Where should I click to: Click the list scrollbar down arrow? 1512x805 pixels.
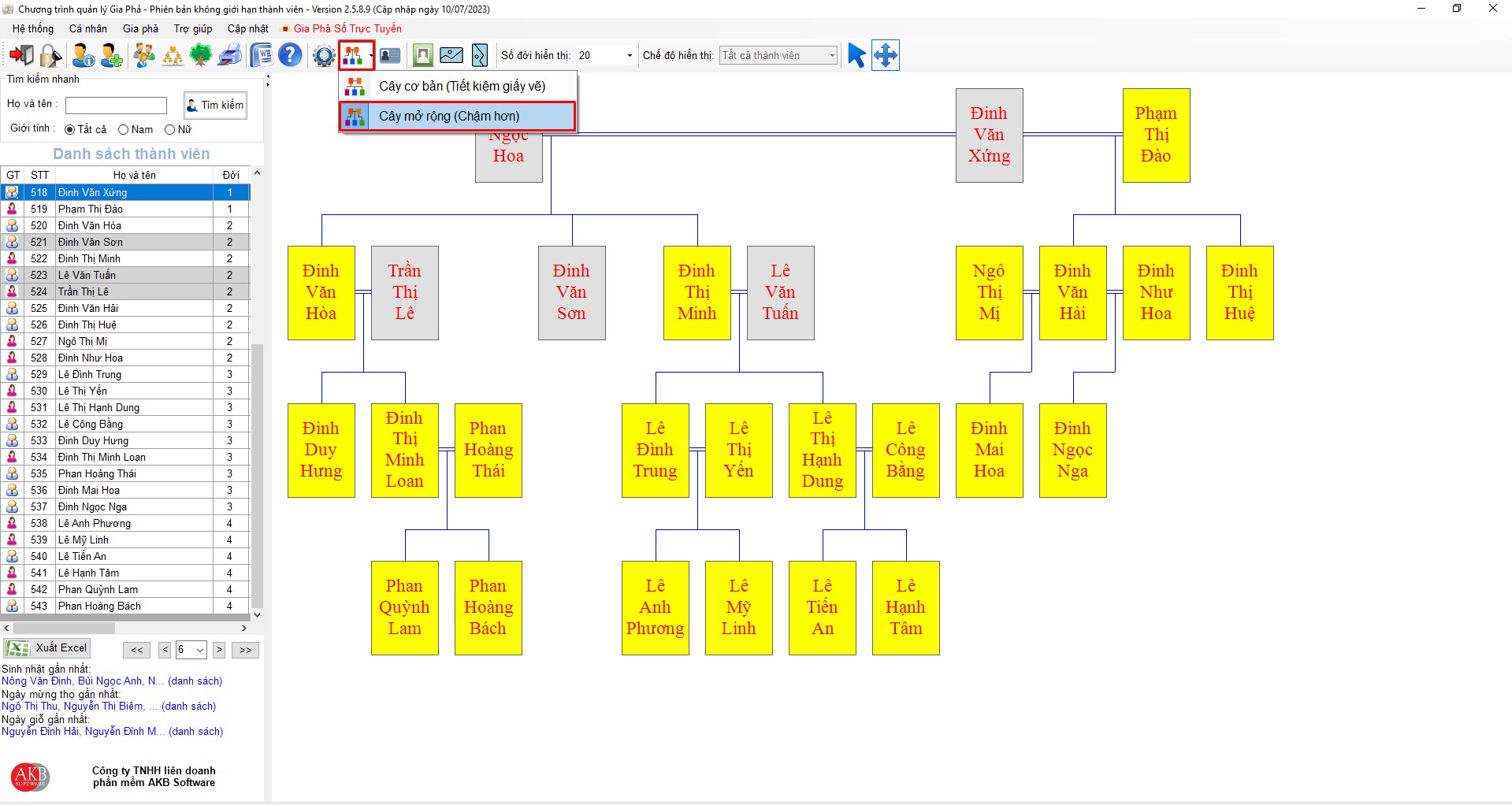257,615
